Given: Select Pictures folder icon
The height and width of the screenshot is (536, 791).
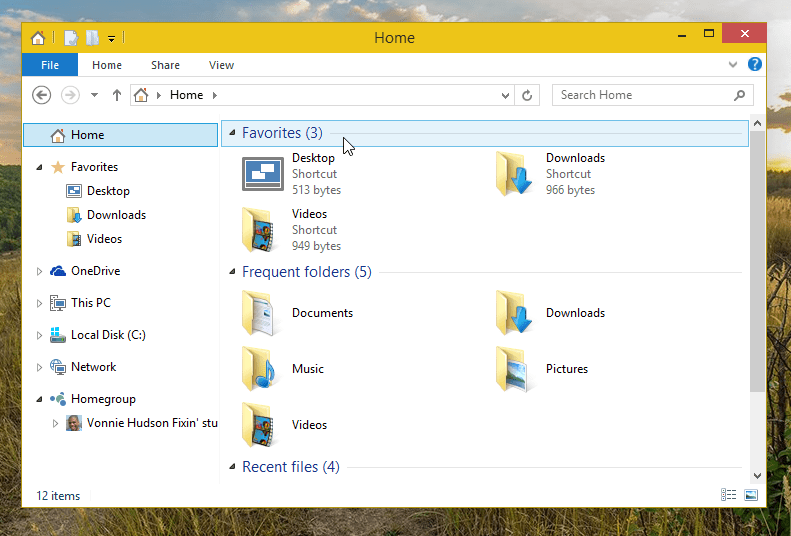Looking at the screenshot, I should [x=514, y=369].
